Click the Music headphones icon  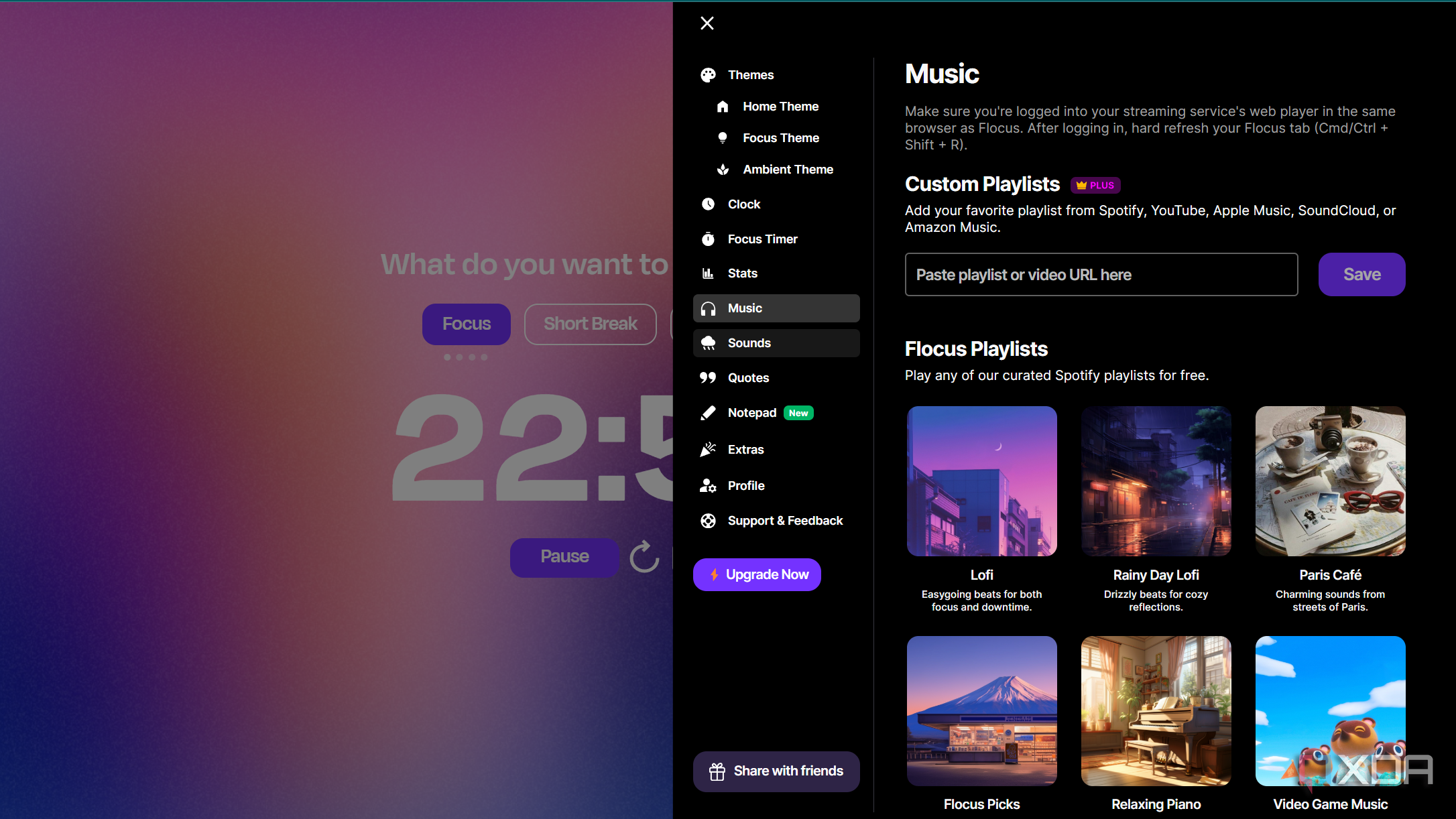click(708, 308)
